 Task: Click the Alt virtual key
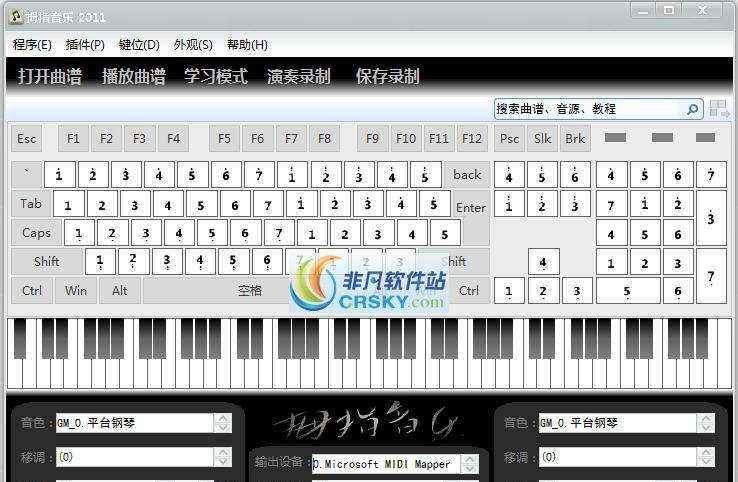(x=120, y=290)
